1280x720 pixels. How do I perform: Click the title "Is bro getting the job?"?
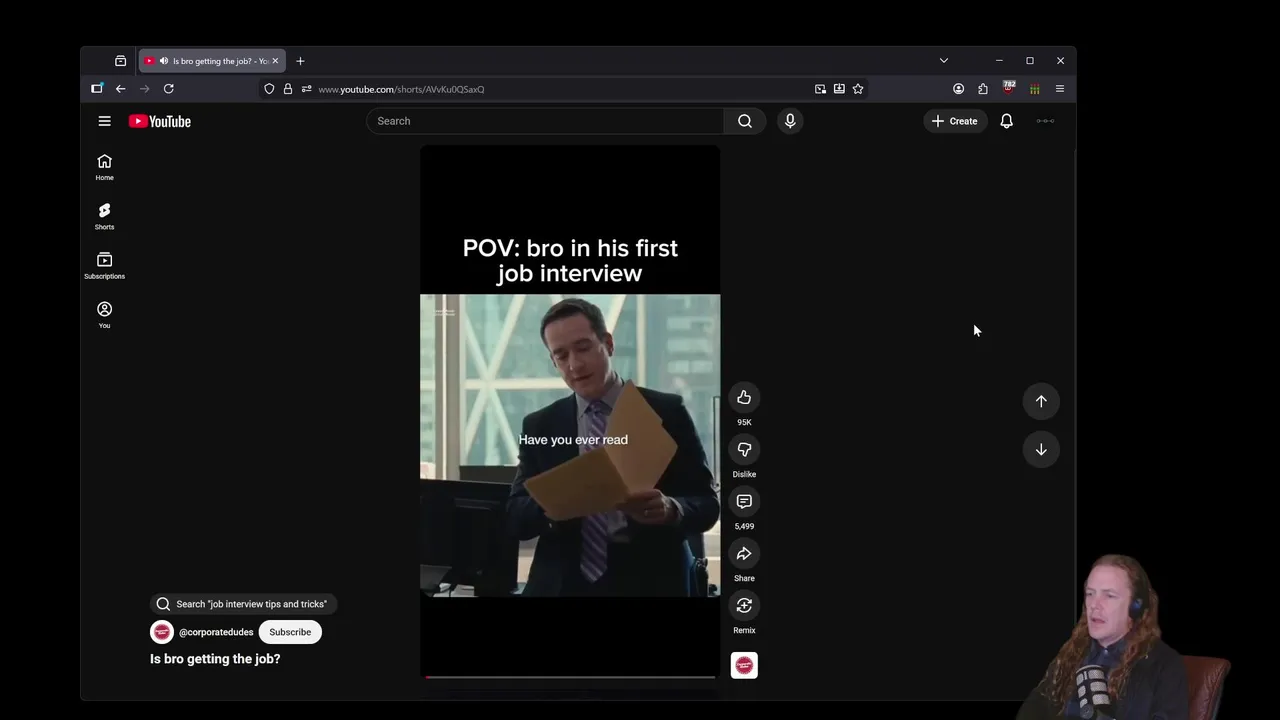215,659
